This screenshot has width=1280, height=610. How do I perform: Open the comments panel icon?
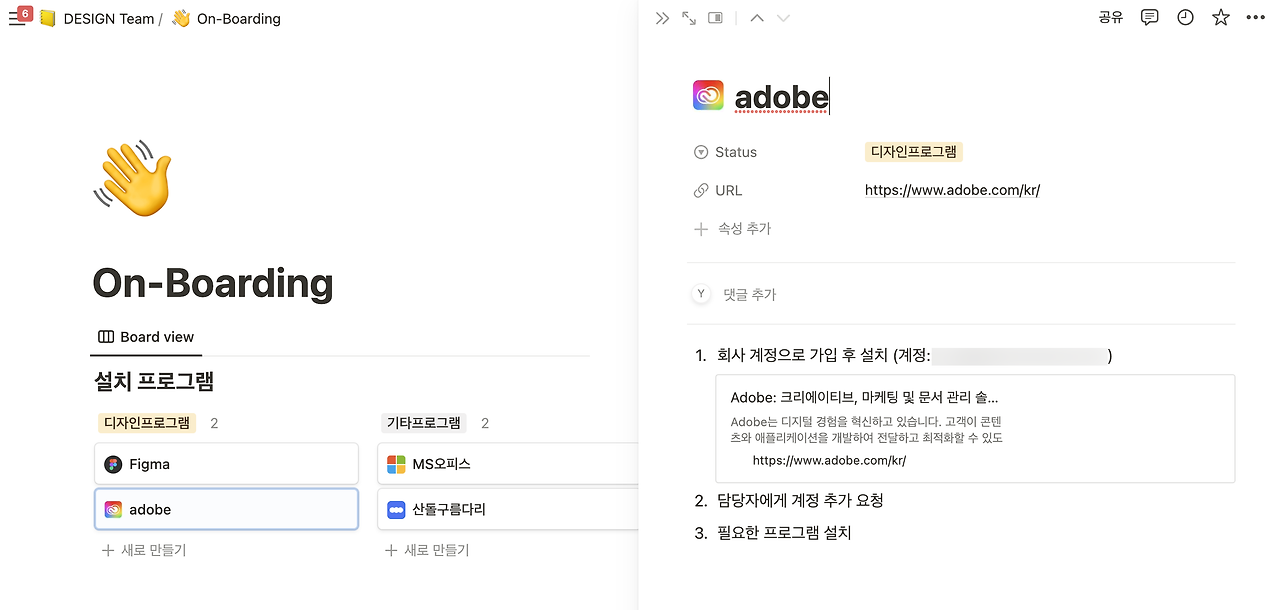tap(1150, 18)
